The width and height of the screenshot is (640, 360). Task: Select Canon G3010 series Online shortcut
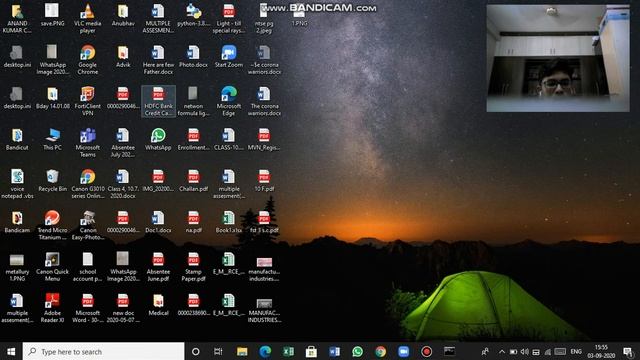(x=87, y=184)
